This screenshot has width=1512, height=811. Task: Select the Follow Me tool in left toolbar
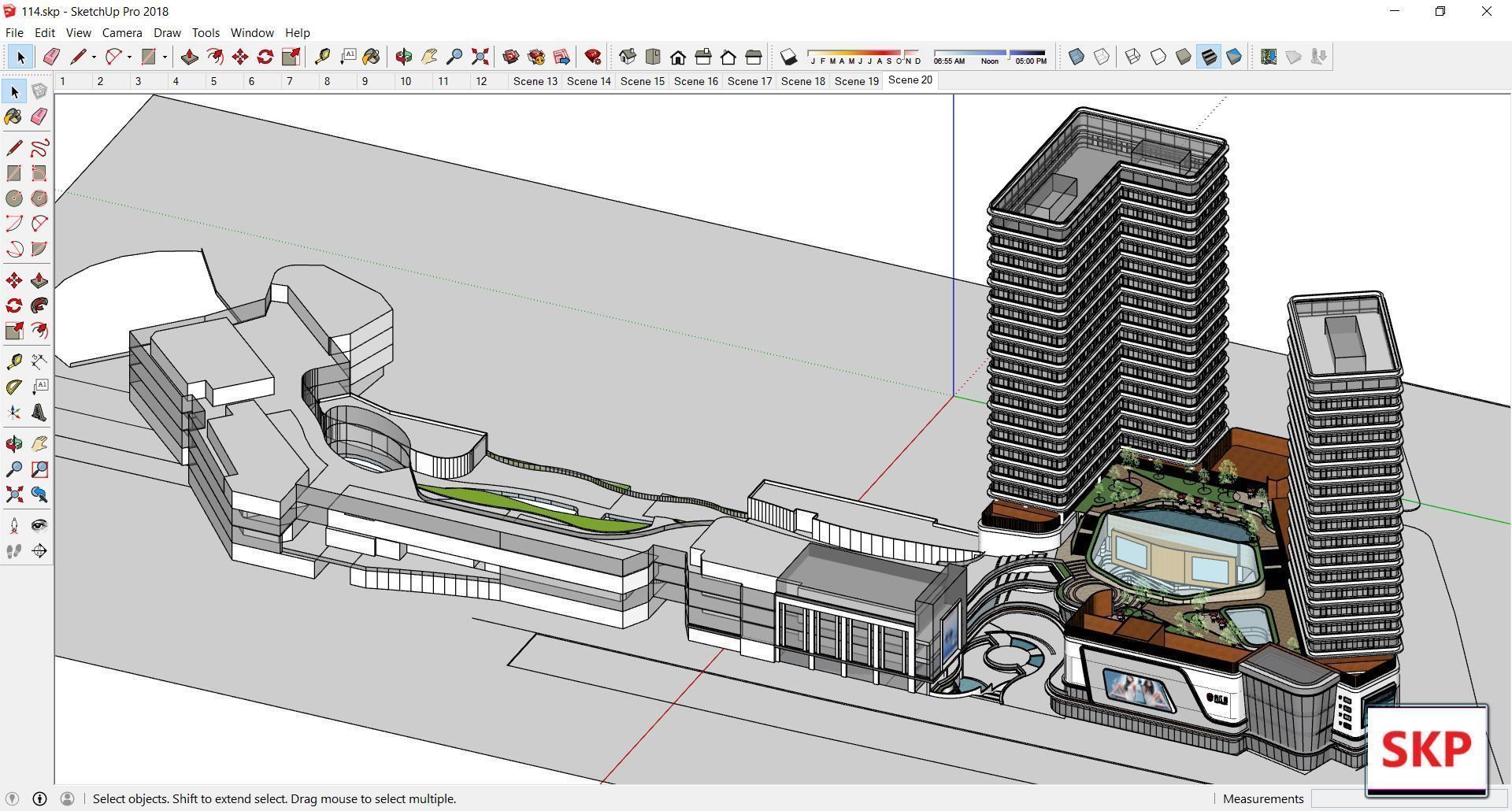click(x=39, y=306)
